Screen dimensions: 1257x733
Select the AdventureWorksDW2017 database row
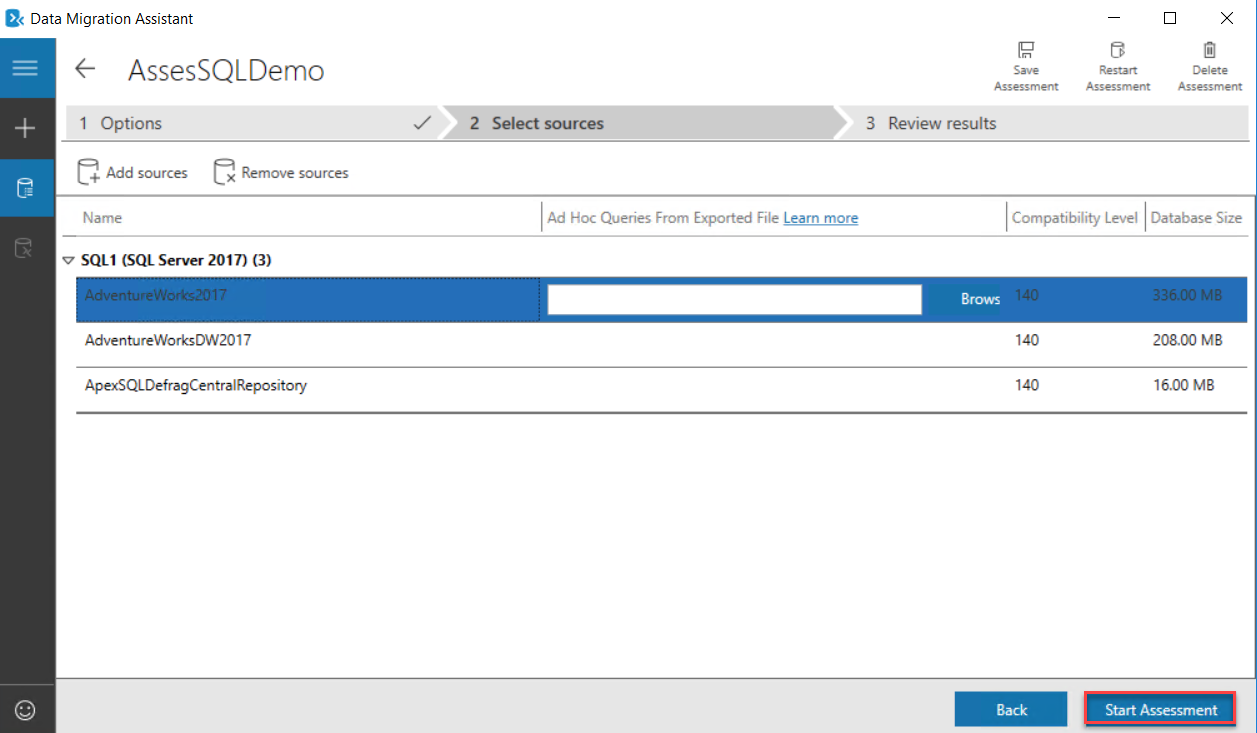coord(168,340)
